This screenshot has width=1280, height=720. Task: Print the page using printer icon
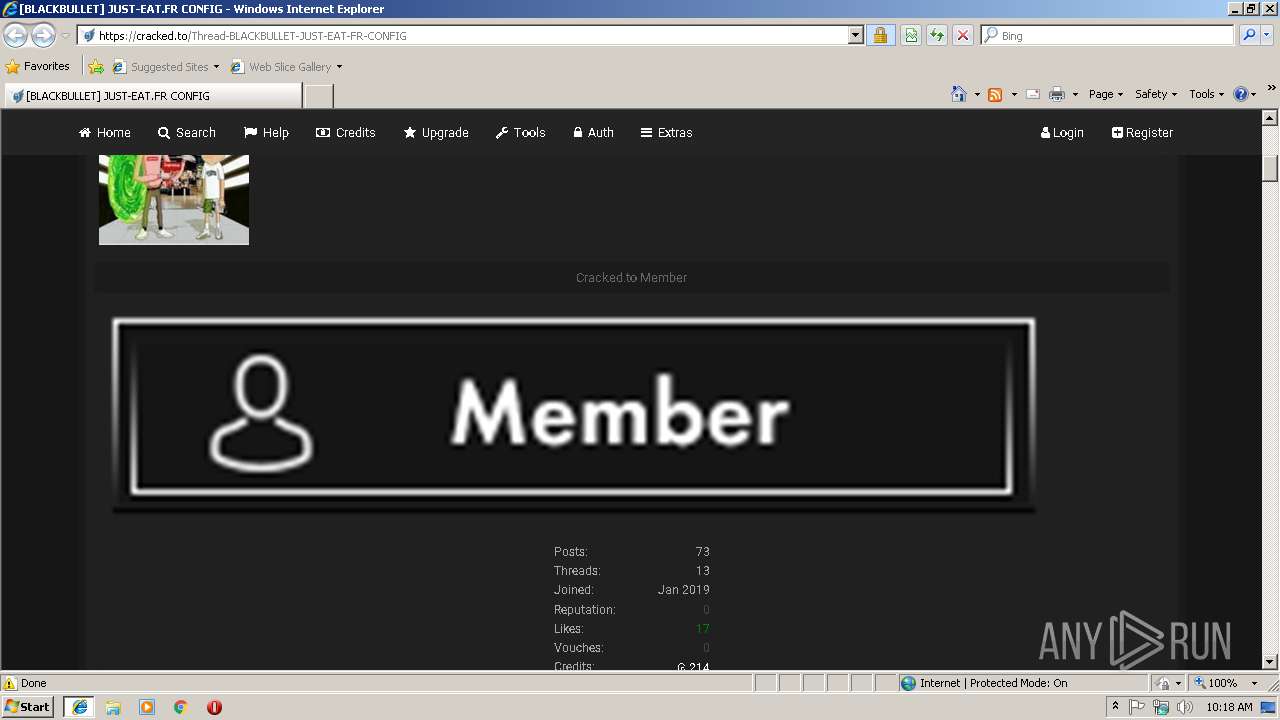point(1057,94)
